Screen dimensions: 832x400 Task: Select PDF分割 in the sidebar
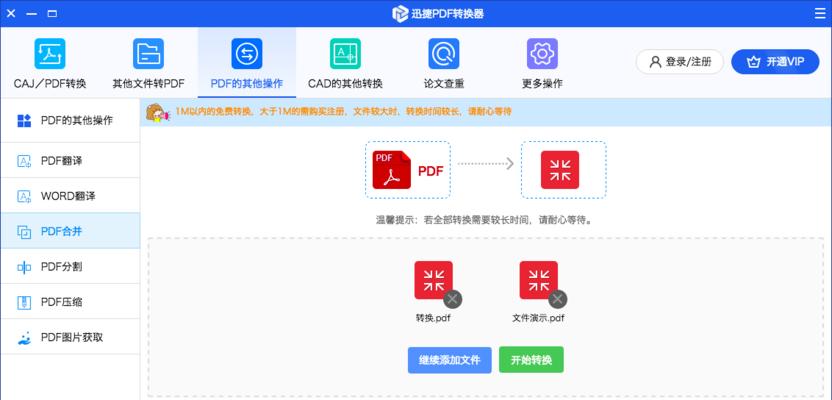click(x=70, y=267)
